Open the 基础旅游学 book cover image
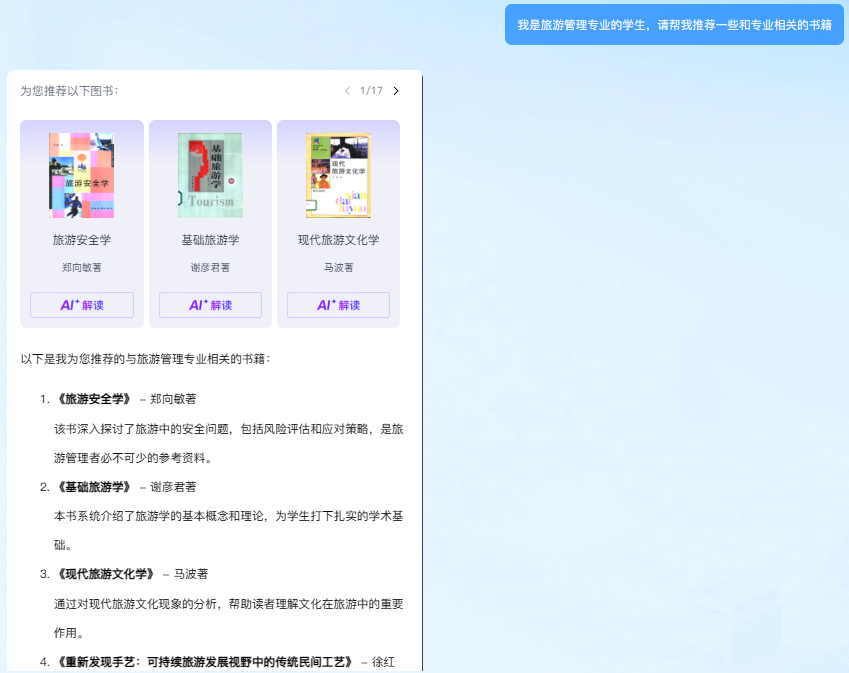849x673 pixels. click(x=210, y=175)
